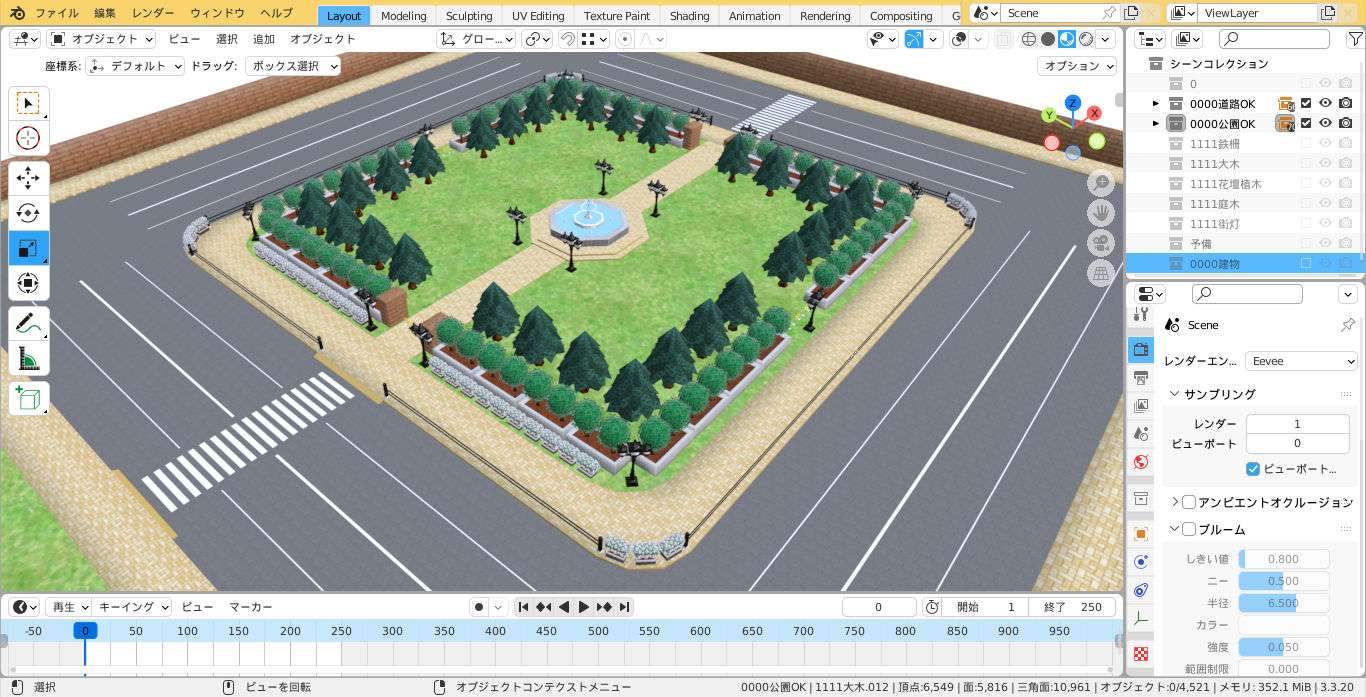Open the レンダー menu
The width and height of the screenshot is (1366, 697).
[153, 13]
